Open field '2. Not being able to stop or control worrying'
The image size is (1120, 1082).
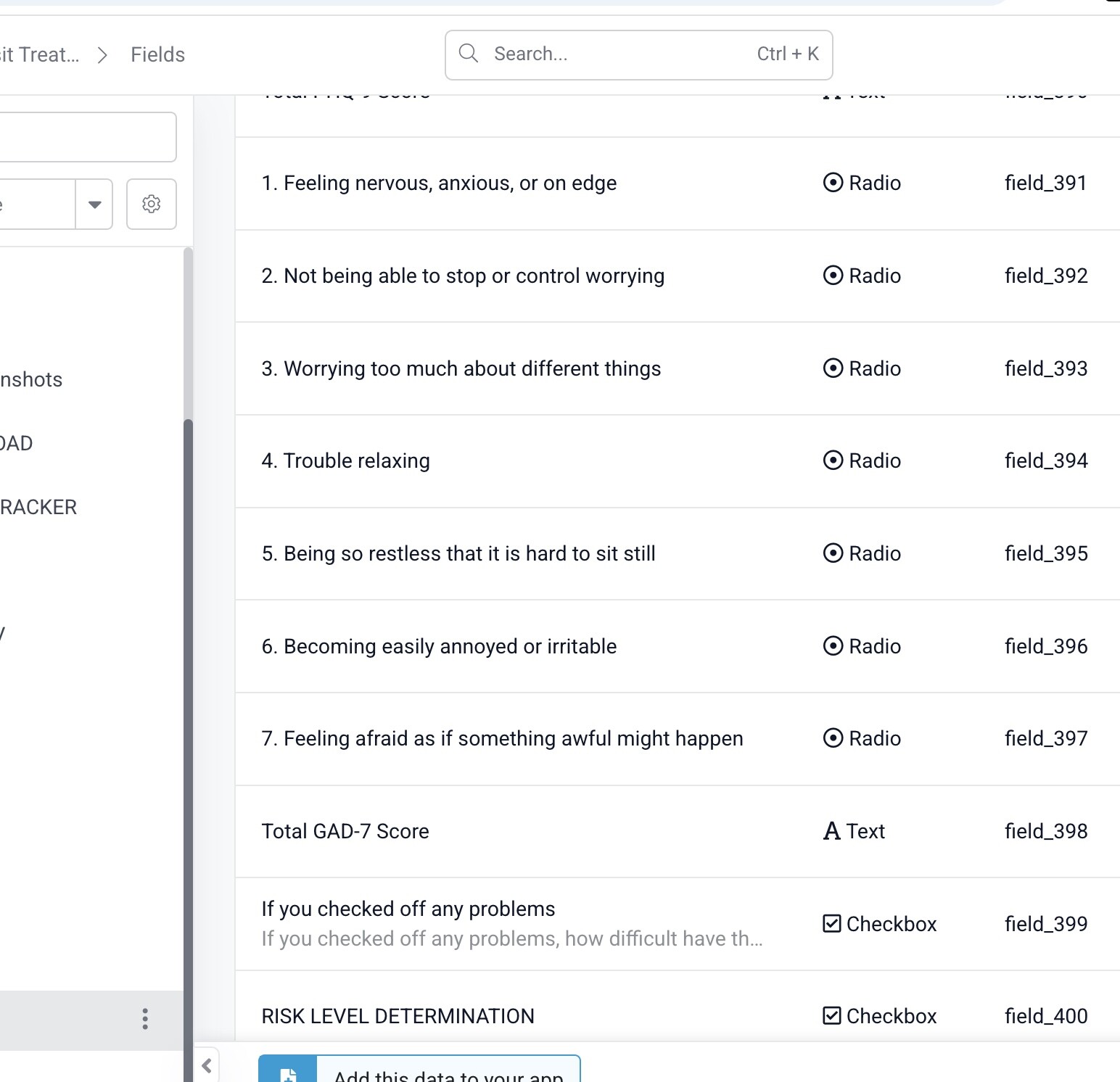pyautogui.click(x=463, y=276)
